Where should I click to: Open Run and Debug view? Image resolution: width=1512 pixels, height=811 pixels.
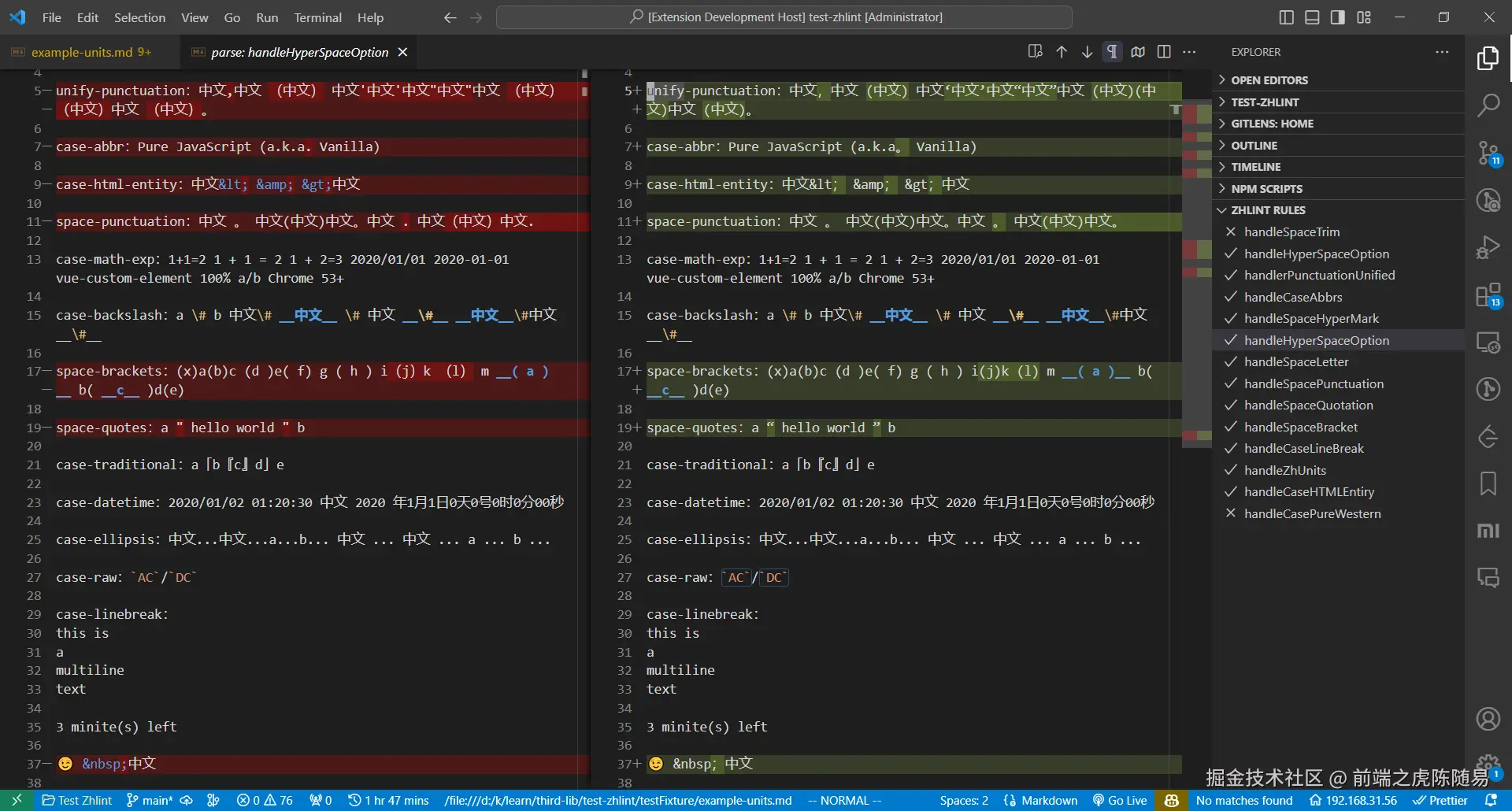click(x=1488, y=248)
